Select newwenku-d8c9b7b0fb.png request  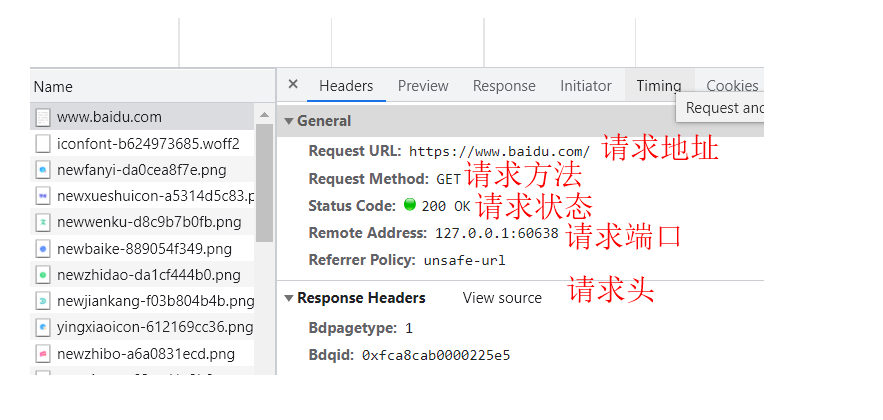(142, 222)
